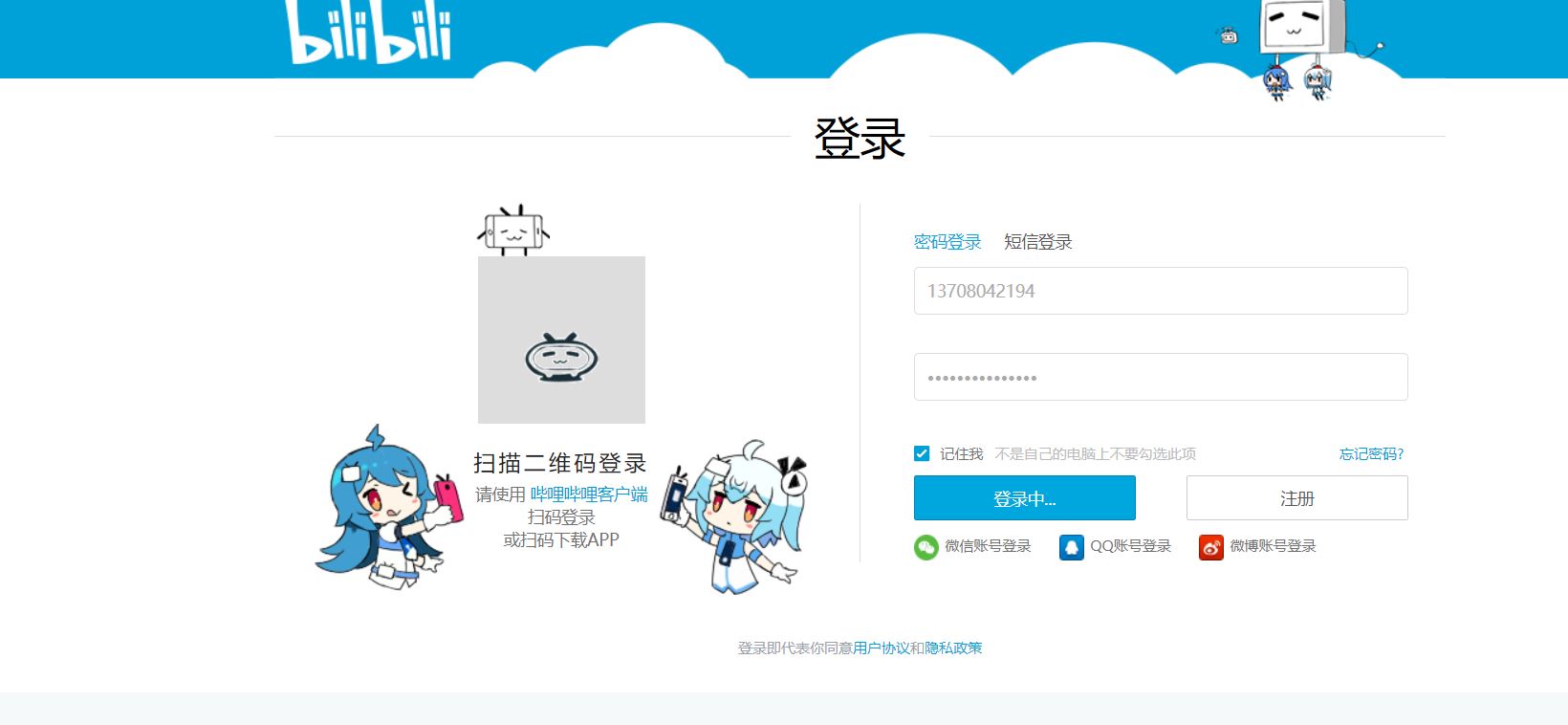Click the phone-shaped TV mascot above QR code
Image resolution: width=1568 pixels, height=725 pixels.
[513, 230]
